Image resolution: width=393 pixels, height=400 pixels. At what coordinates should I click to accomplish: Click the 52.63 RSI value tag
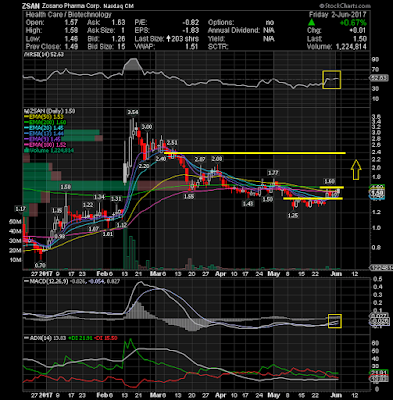[x=379, y=79]
